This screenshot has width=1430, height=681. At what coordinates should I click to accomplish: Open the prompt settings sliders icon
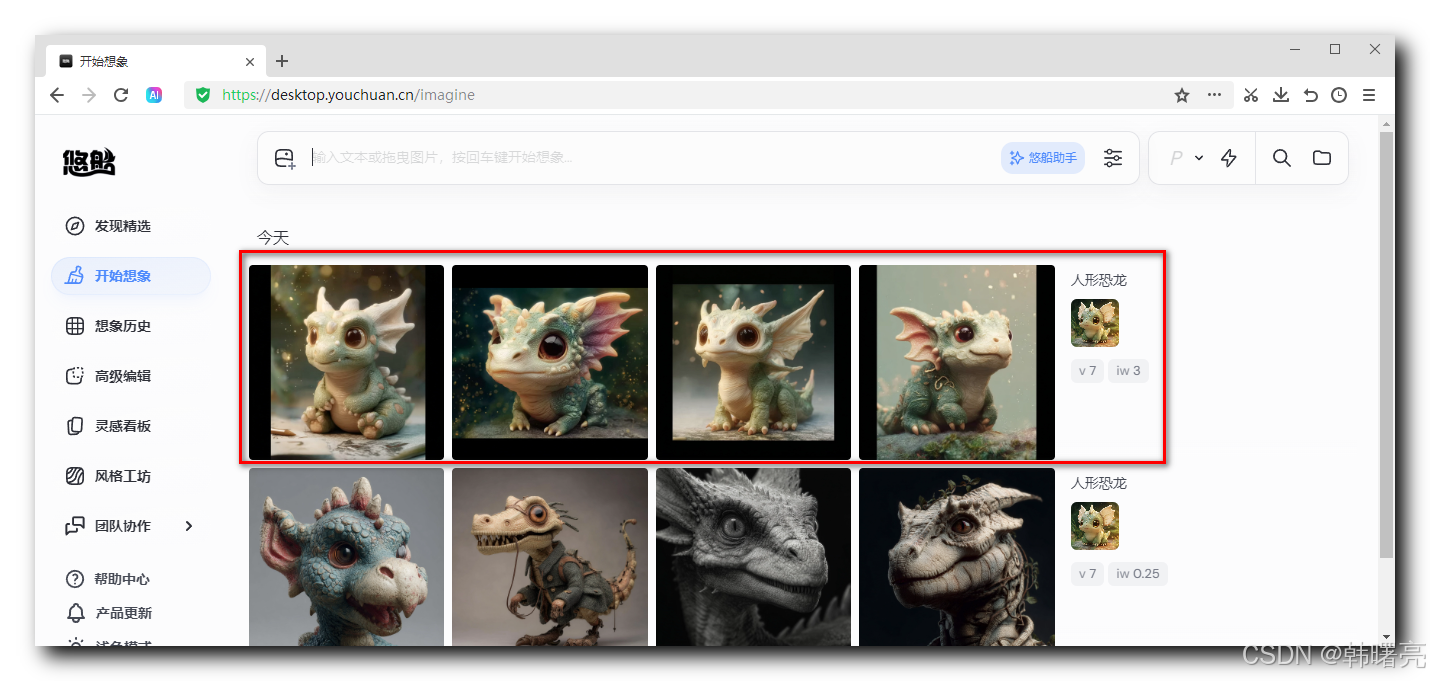[1113, 158]
